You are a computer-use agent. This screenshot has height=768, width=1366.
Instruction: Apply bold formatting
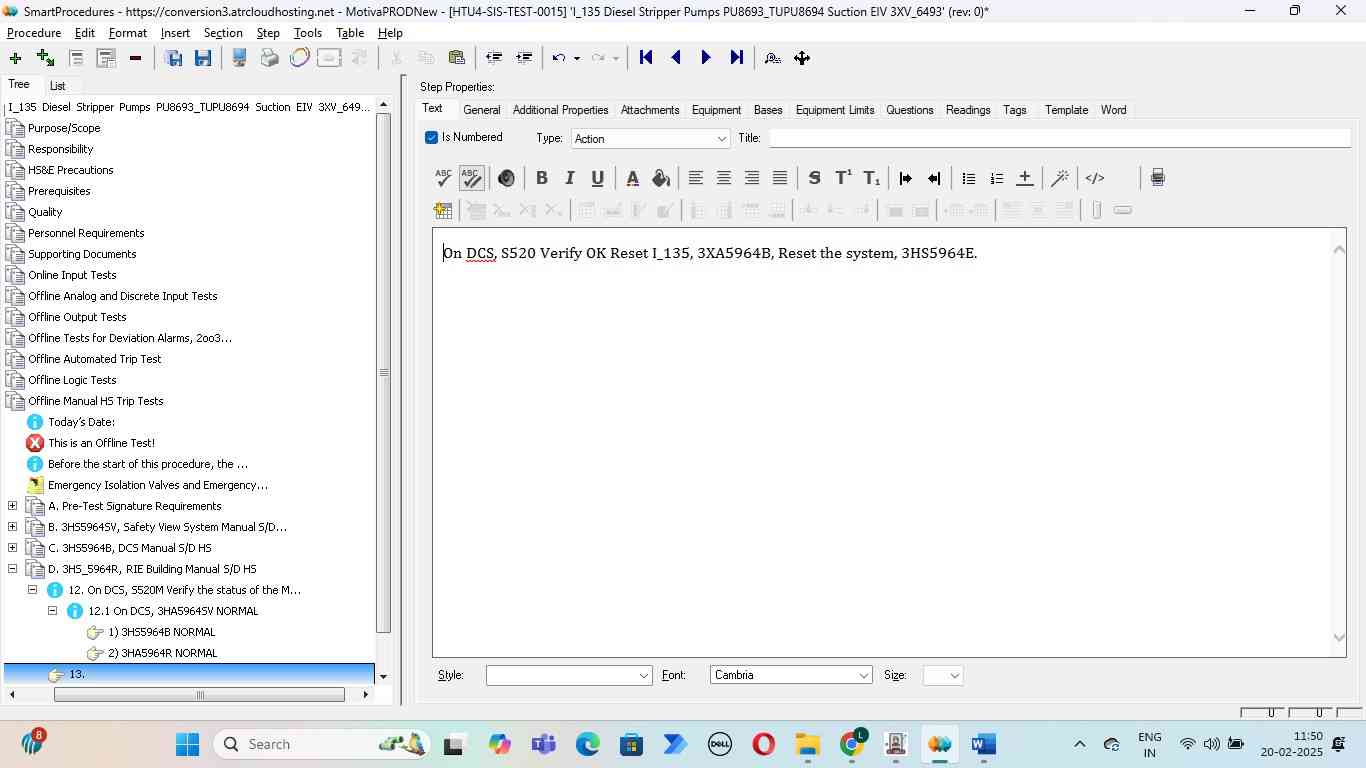click(541, 178)
